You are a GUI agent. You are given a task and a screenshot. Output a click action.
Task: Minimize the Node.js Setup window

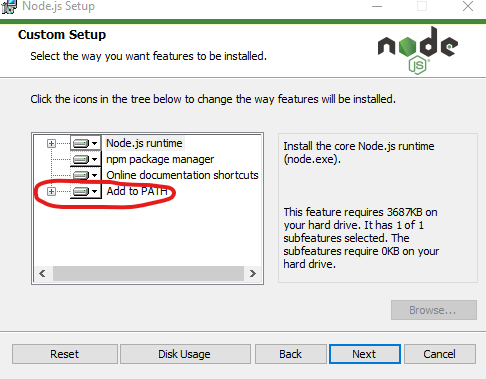(377, 6)
